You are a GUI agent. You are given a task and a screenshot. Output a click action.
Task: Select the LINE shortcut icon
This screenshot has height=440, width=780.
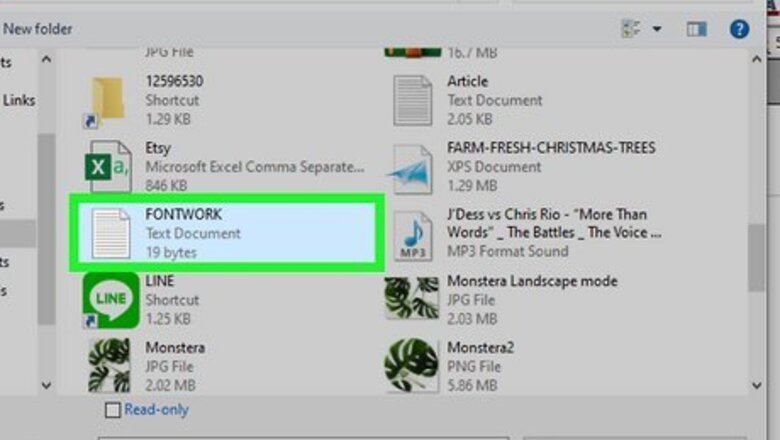pyautogui.click(x=110, y=300)
